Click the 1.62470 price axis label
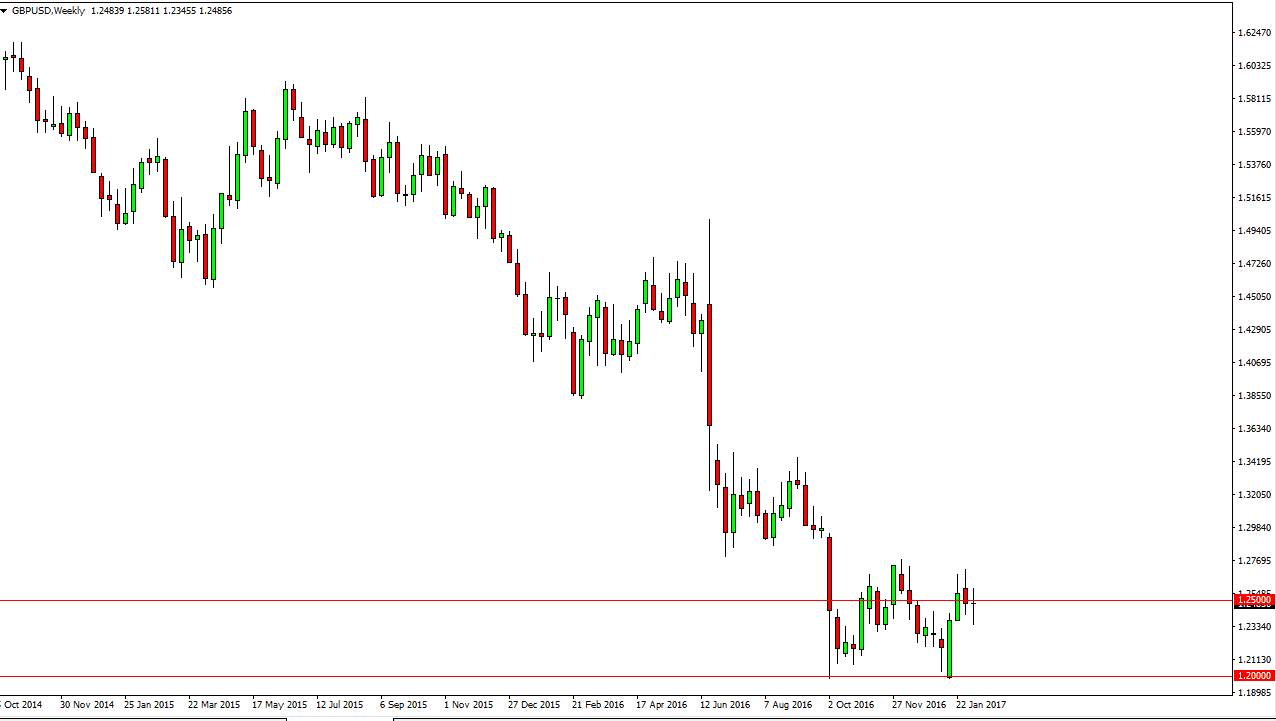 click(1254, 33)
